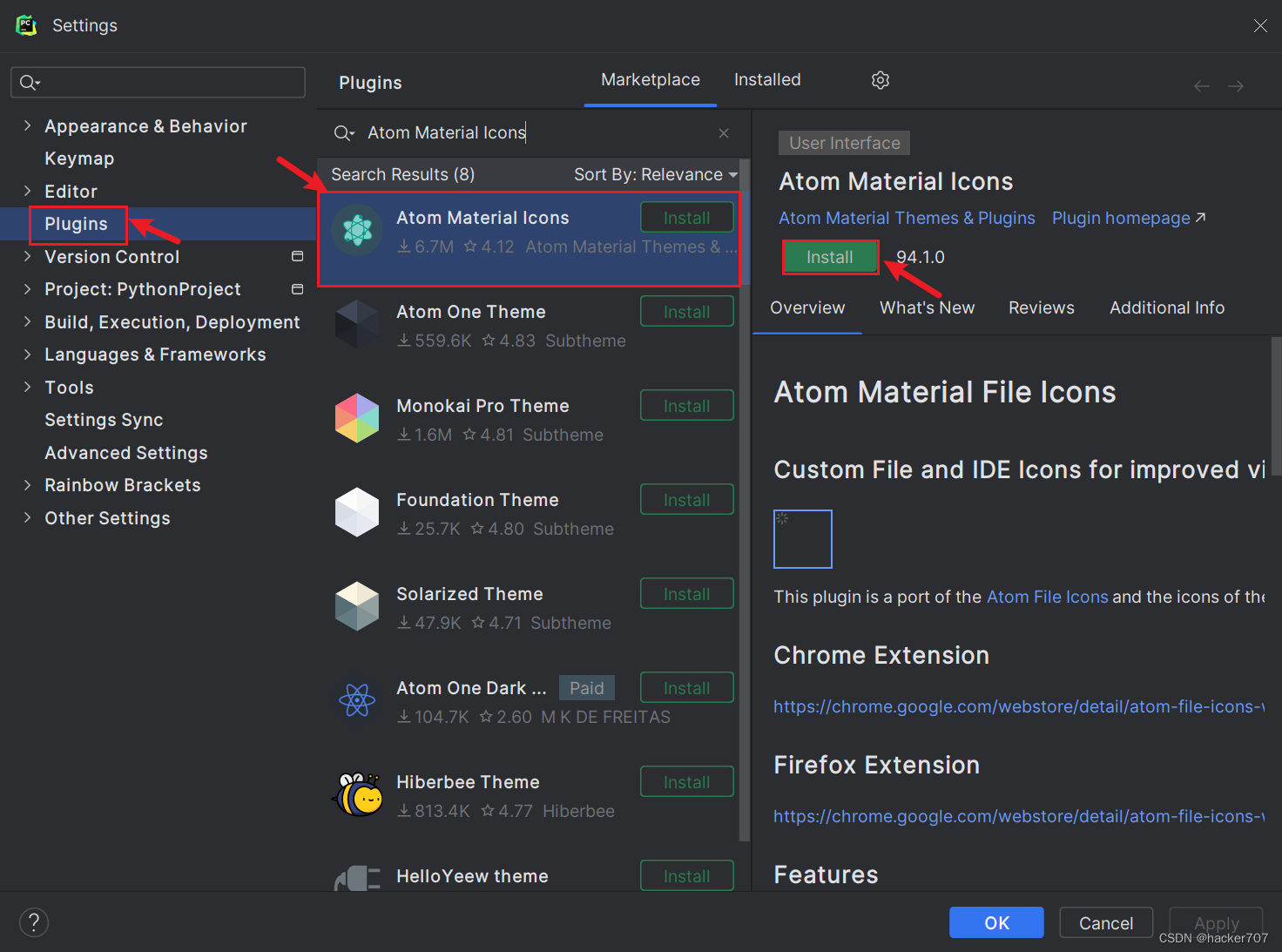Click the settings search magnifier icon
1282x952 pixels.
[30, 83]
